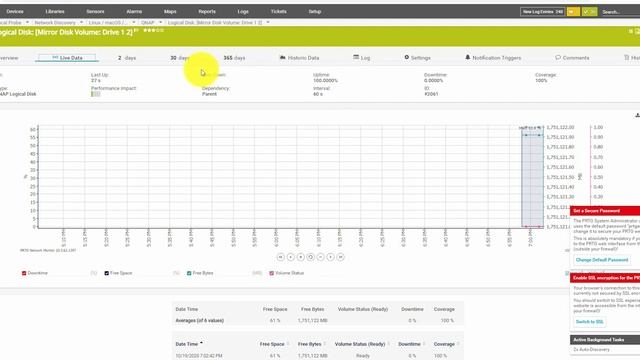Sort data table by Volume Status (Ready) column

point(362,344)
